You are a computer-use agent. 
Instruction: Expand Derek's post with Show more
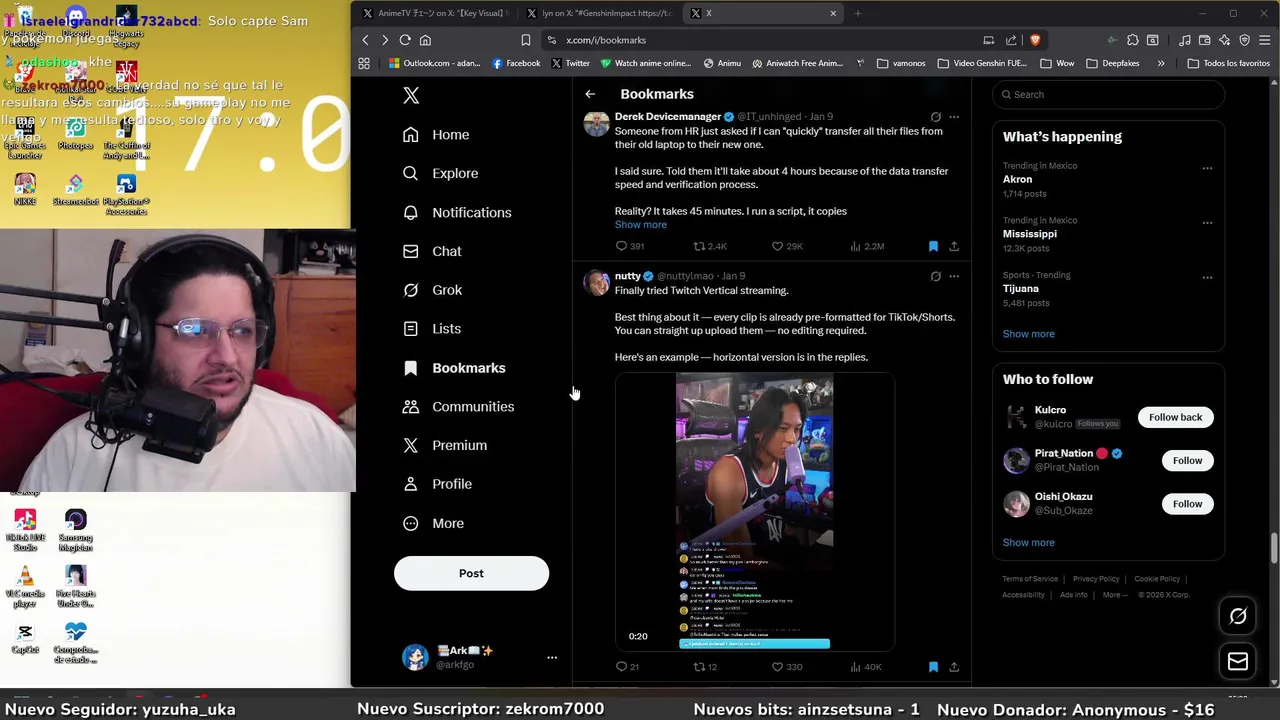640,225
